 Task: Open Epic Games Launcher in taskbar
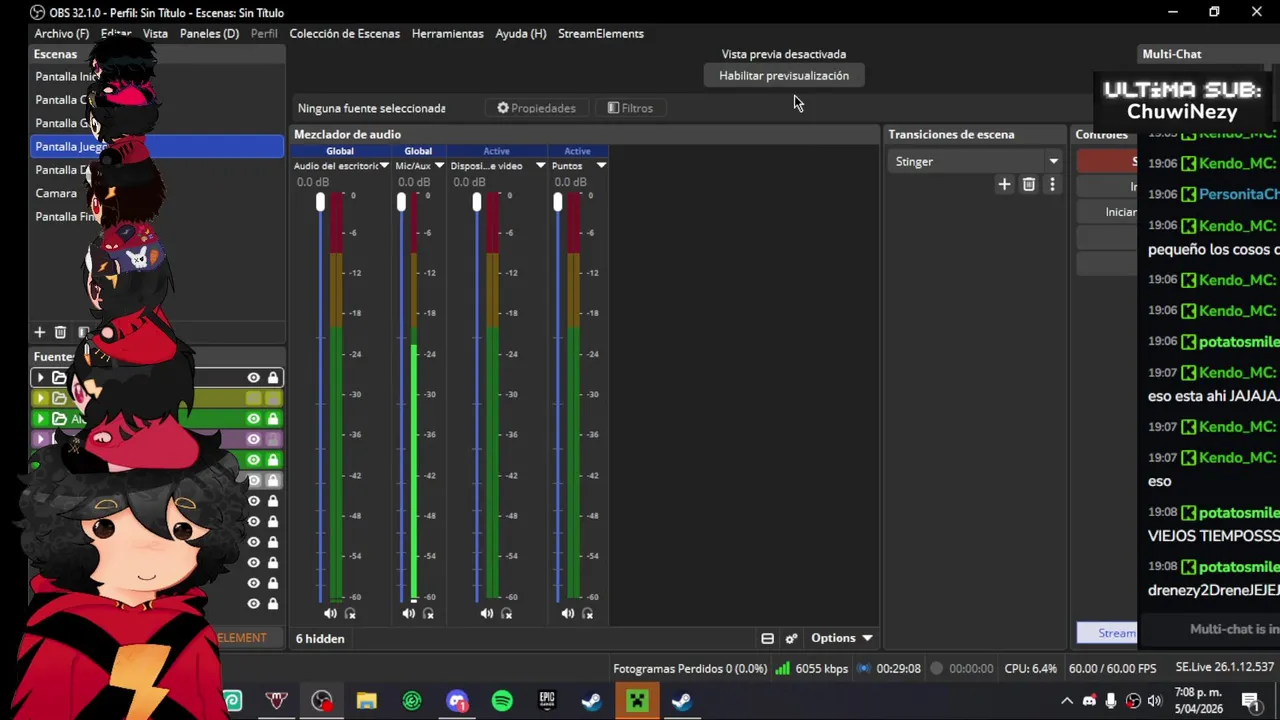point(547,701)
